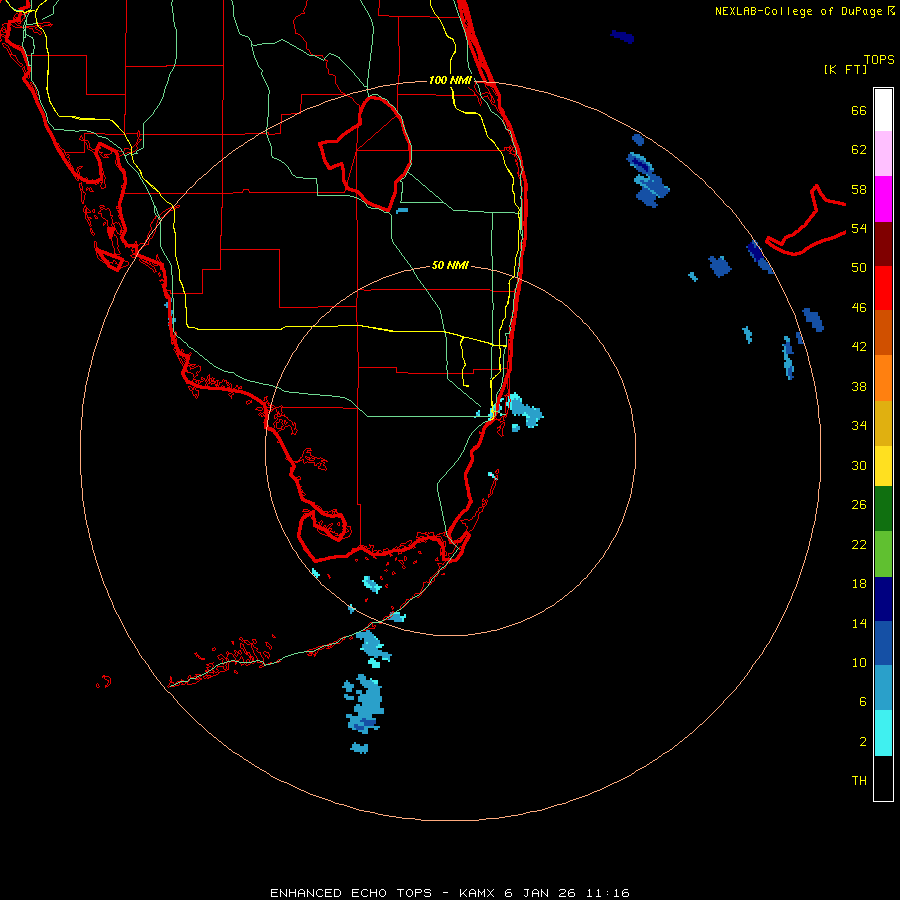Click Lake Okeechobee outline on the map
Screen dimensions: 900x900
[367, 152]
